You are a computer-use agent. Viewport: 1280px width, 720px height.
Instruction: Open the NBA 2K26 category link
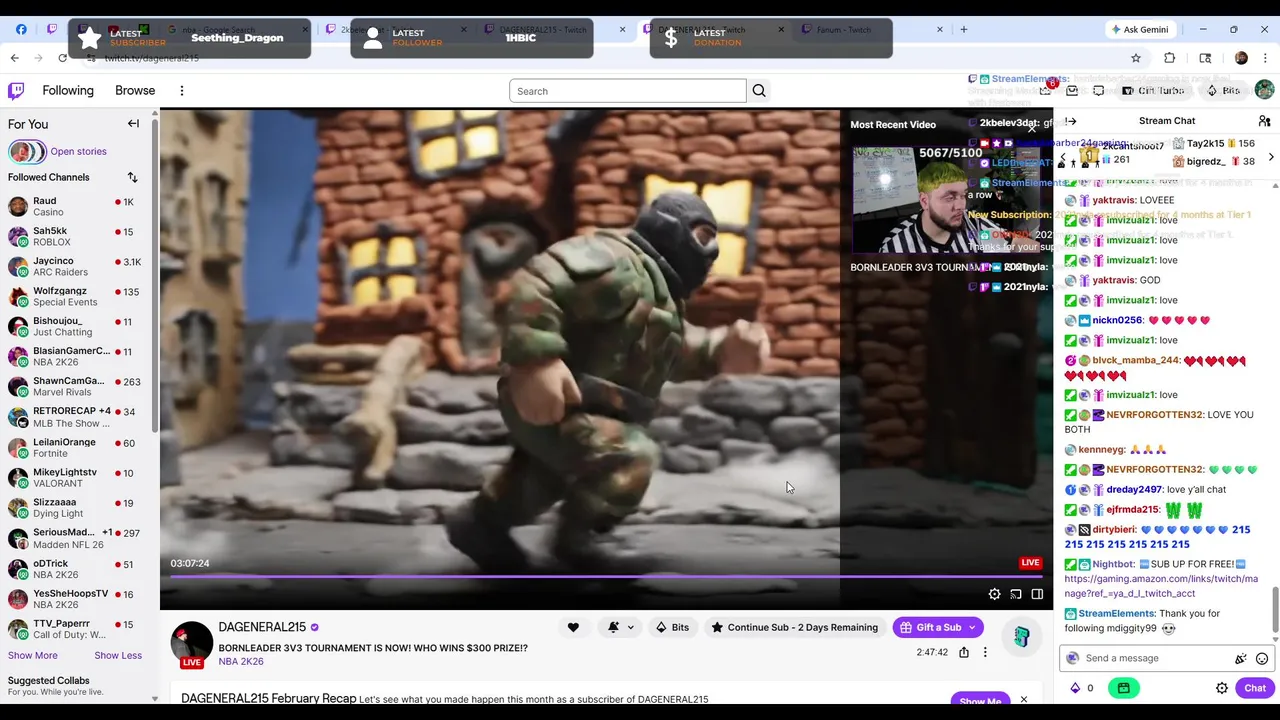[x=241, y=662]
